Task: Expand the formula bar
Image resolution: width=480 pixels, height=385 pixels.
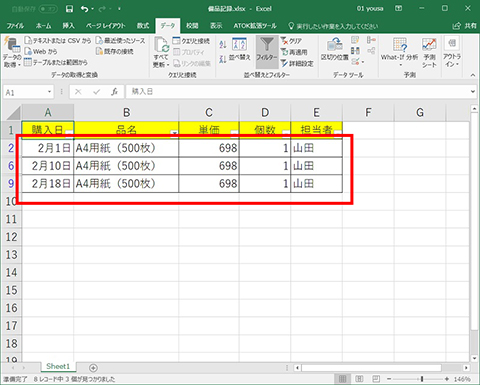Action: point(473,92)
